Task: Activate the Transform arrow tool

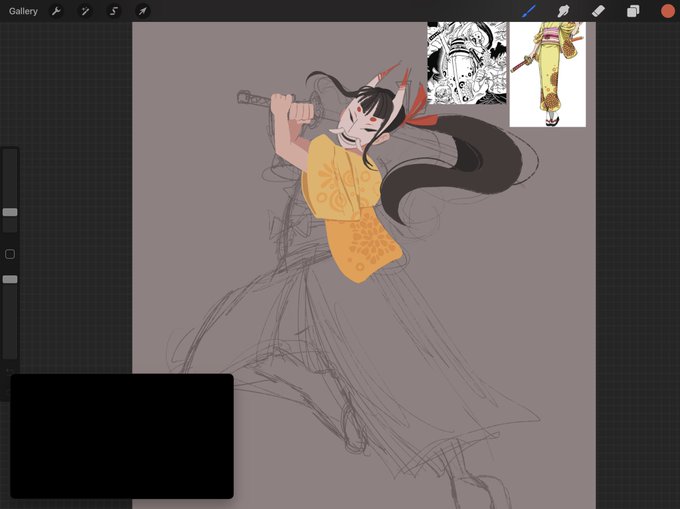Action: pyautogui.click(x=143, y=11)
